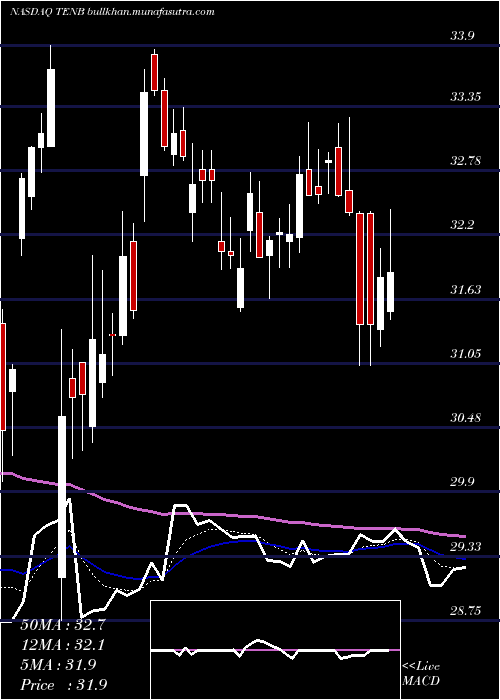Click the 33.9 price axis label

pyautogui.click(x=462, y=36)
